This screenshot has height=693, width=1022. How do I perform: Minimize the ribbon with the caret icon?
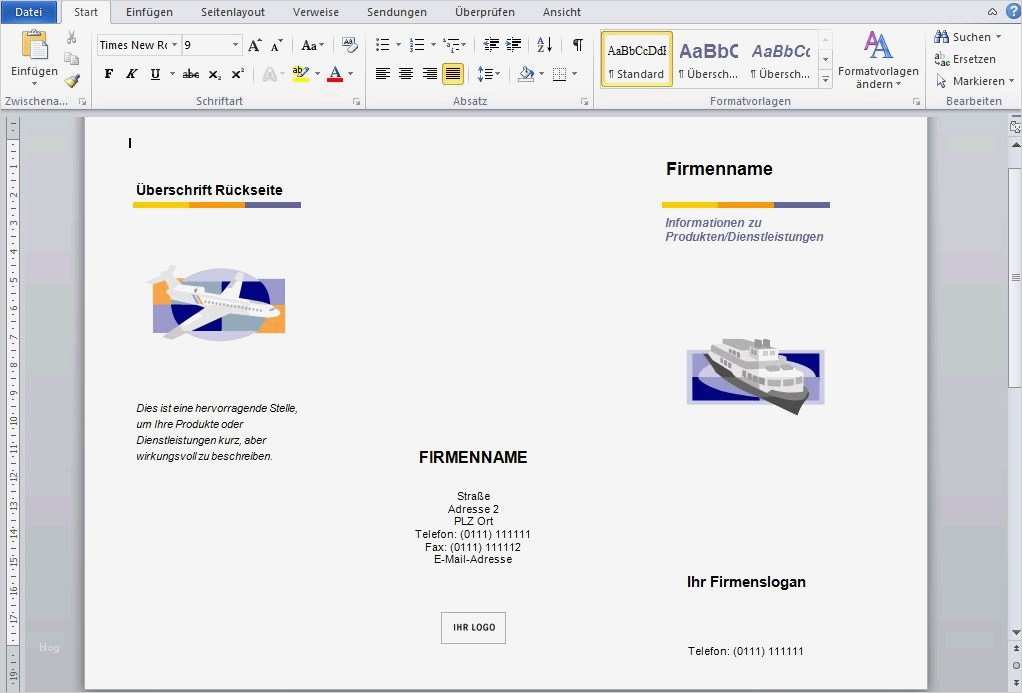[992, 12]
